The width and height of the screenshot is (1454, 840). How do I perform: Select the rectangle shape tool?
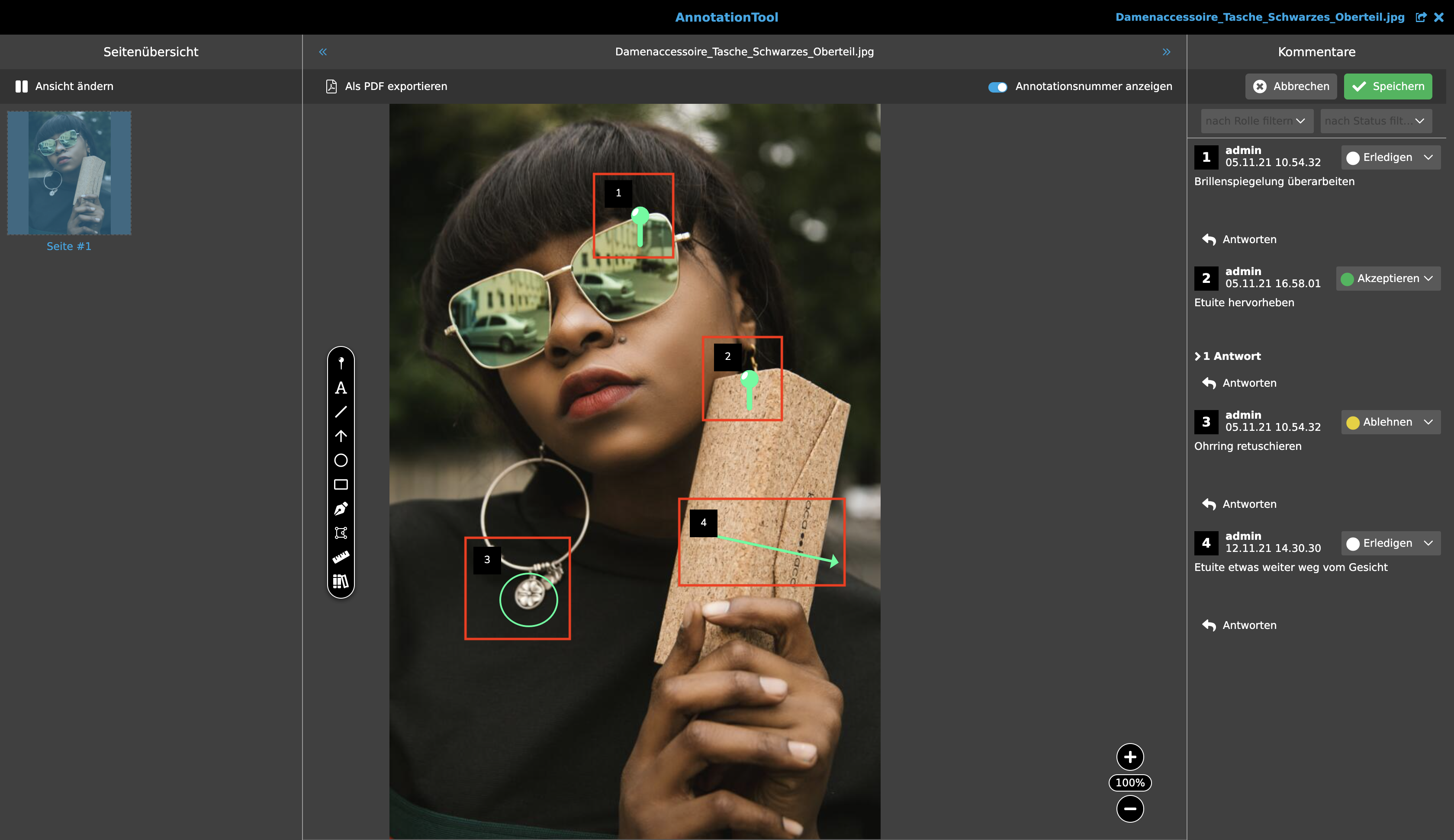[x=341, y=484]
